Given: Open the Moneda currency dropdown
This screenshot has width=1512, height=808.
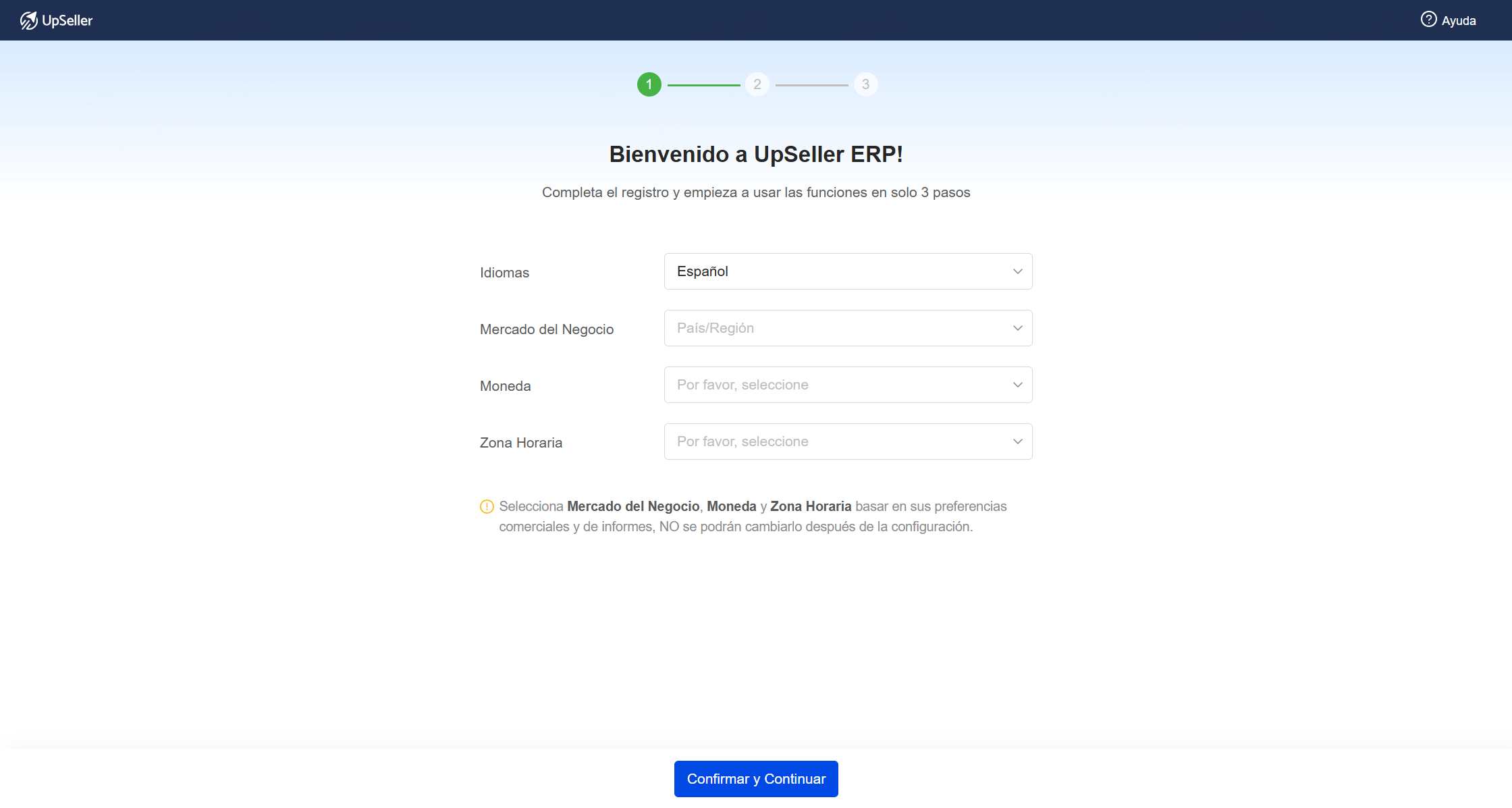Looking at the screenshot, I should pos(848,385).
